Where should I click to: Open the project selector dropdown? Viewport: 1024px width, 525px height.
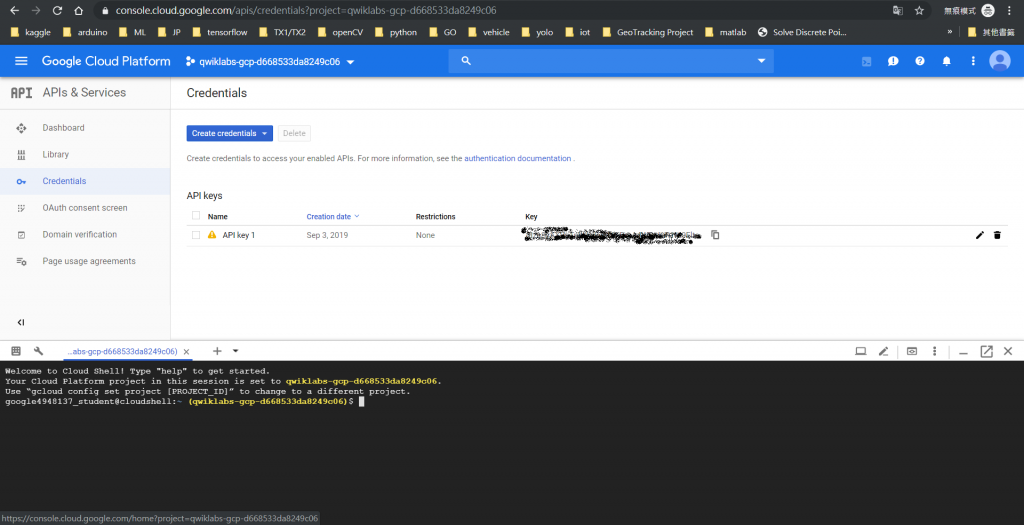coord(270,61)
